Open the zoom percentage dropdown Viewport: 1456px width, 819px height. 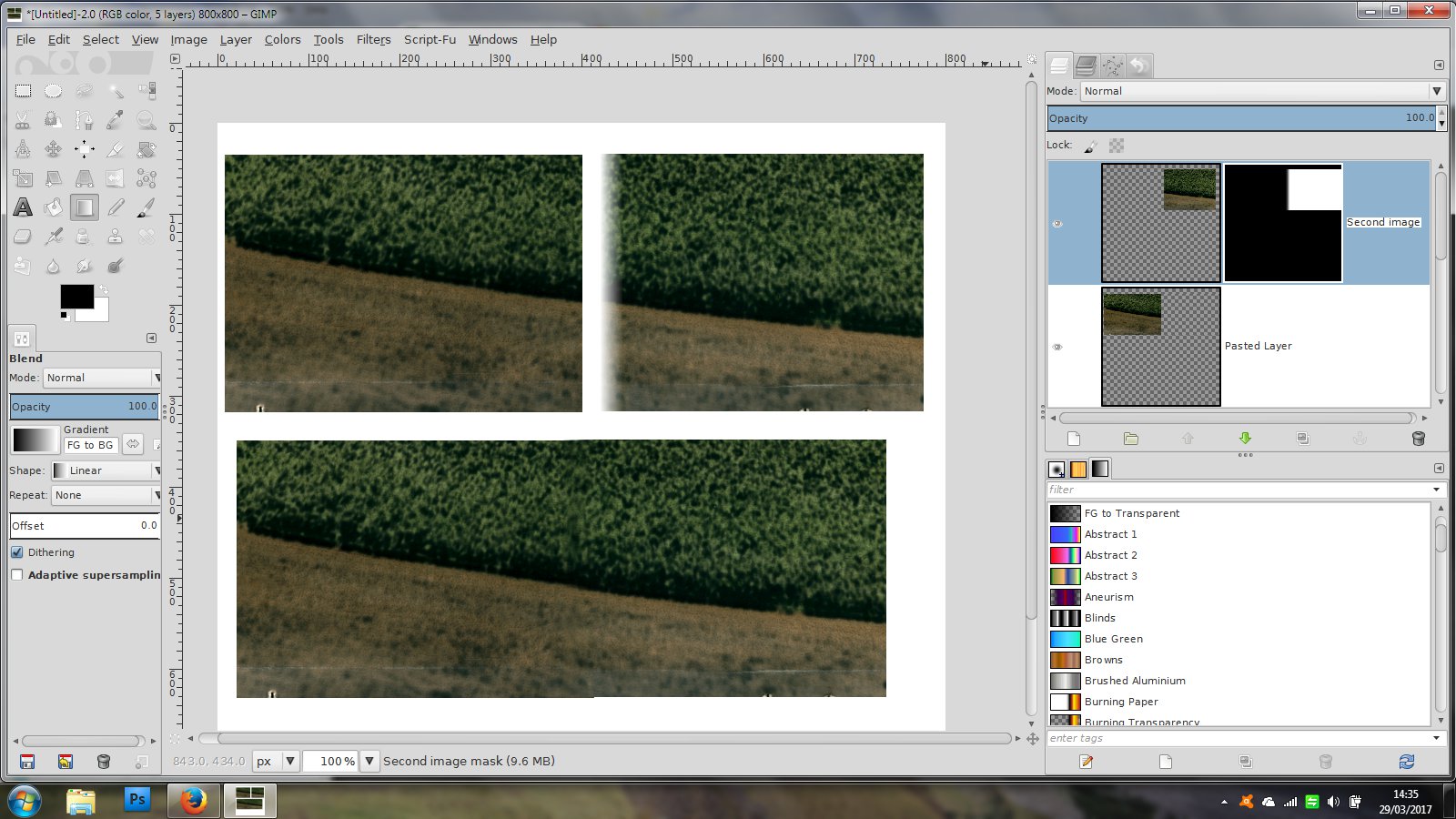coord(369,761)
